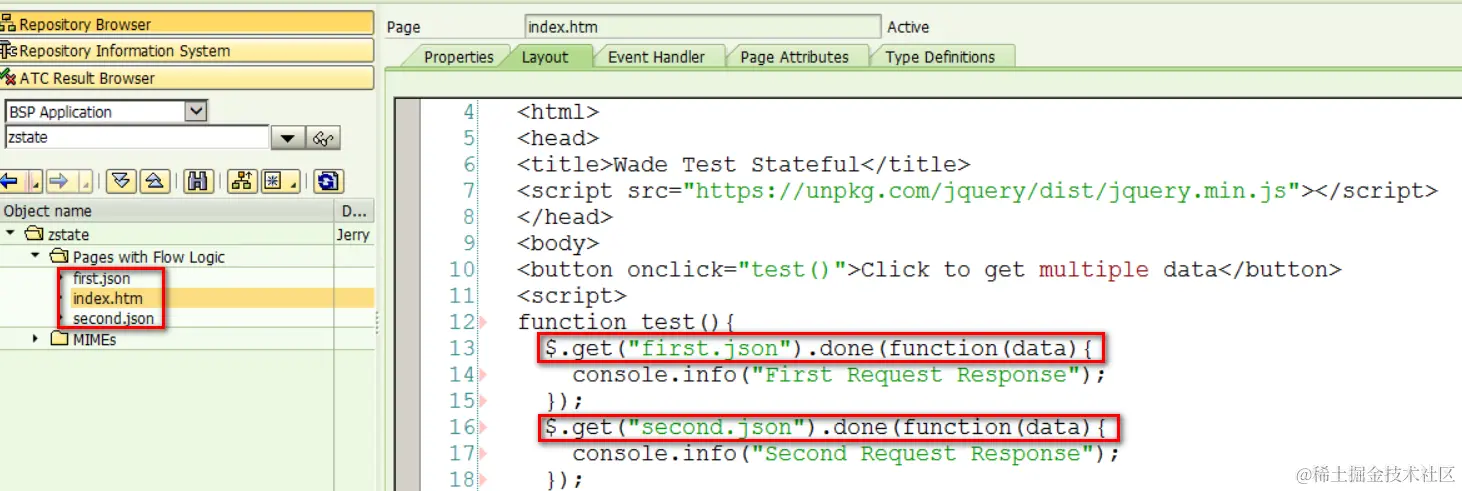
Task: Select index.htm in the object tree
Action: [x=107, y=298]
